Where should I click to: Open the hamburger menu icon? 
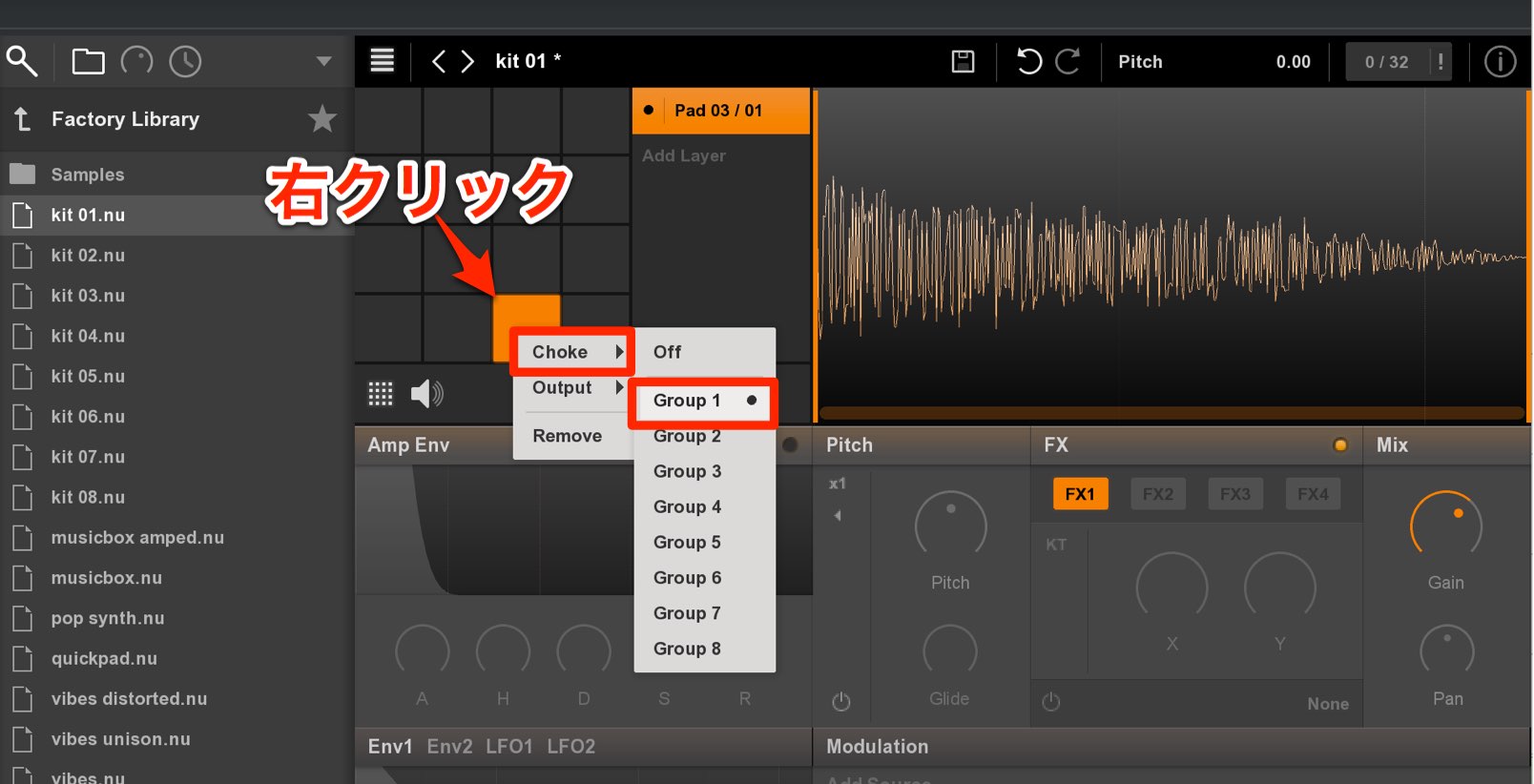383,61
